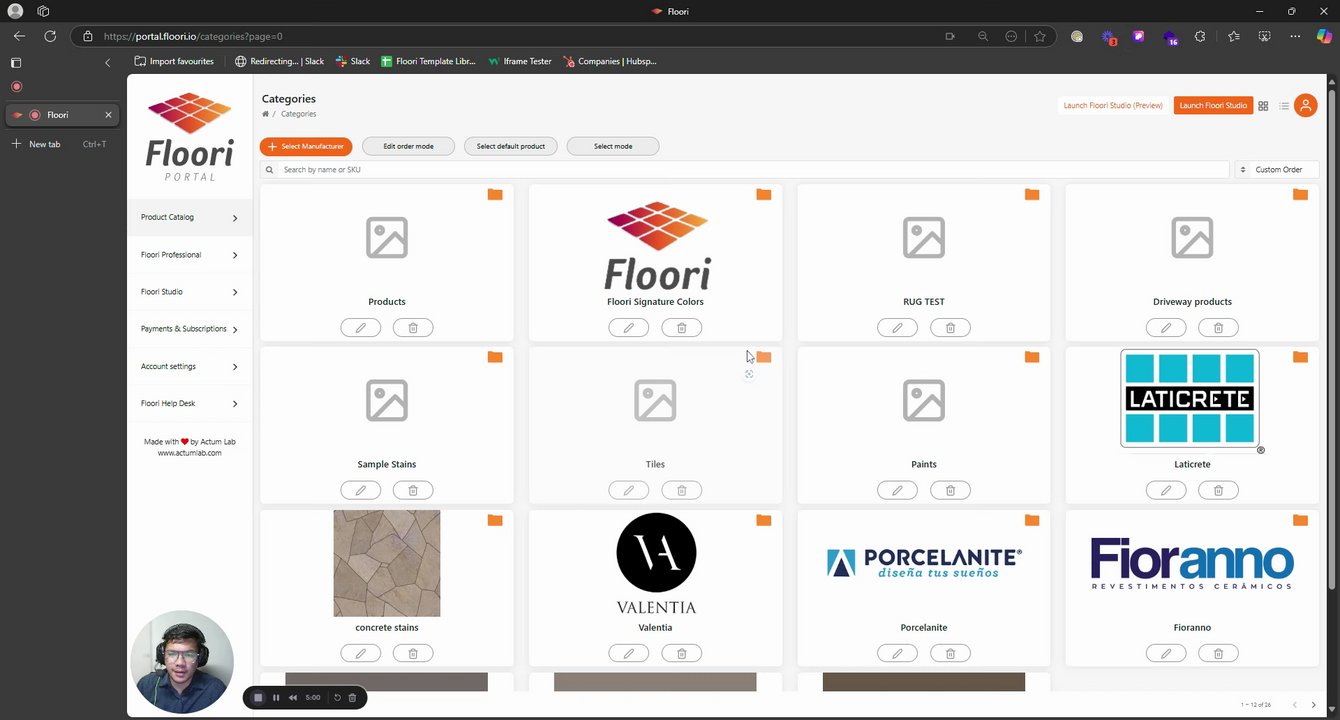Pause the screen recording
Screen dimensions: 1340x720
(x=276, y=698)
